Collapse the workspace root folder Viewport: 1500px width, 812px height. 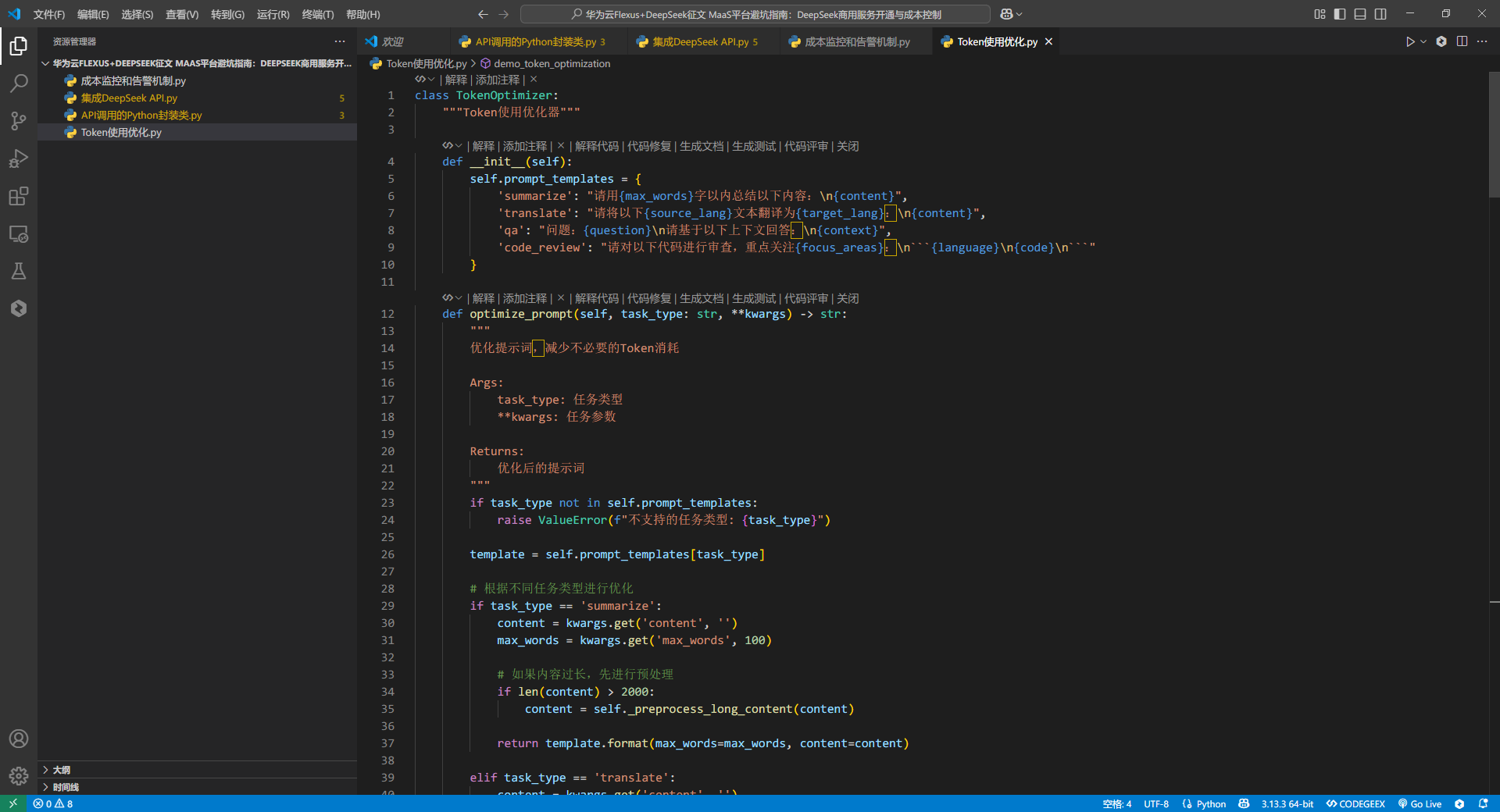click(45, 63)
